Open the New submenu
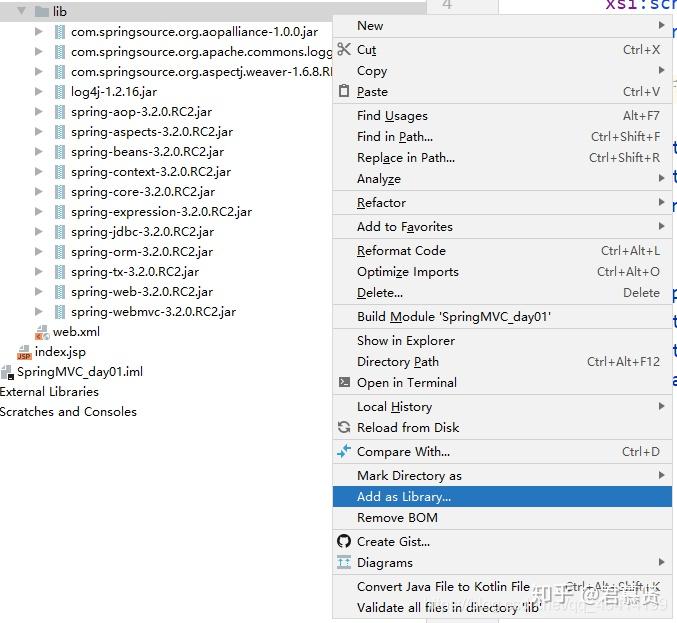 click(x=370, y=26)
